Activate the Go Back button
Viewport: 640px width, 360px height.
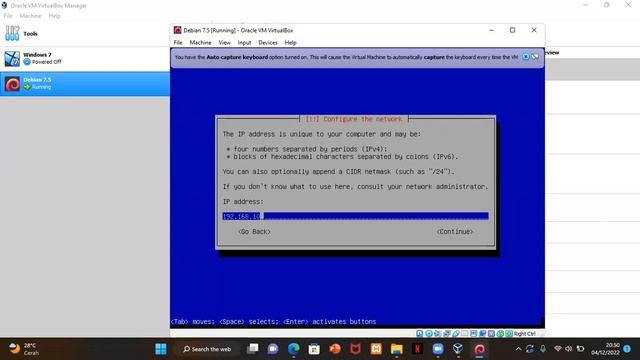(x=254, y=231)
